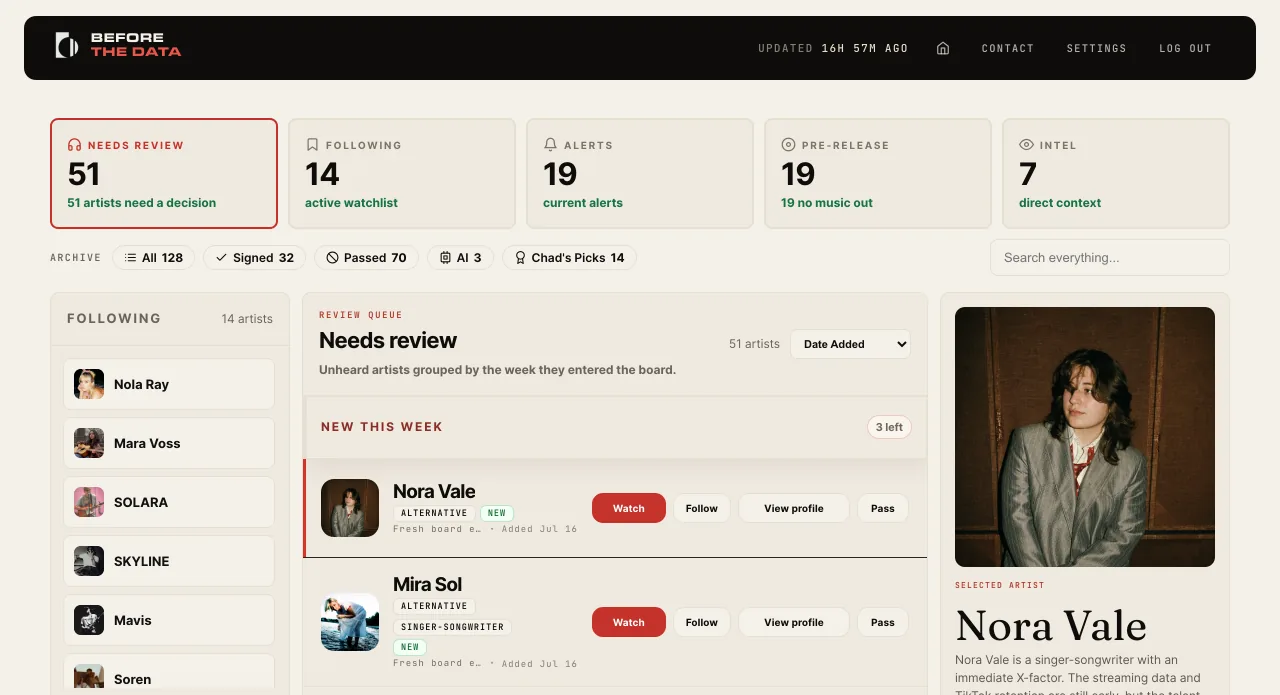Select the Pre-Release stat card
Viewport: 1280px width, 695px height.
click(x=878, y=174)
